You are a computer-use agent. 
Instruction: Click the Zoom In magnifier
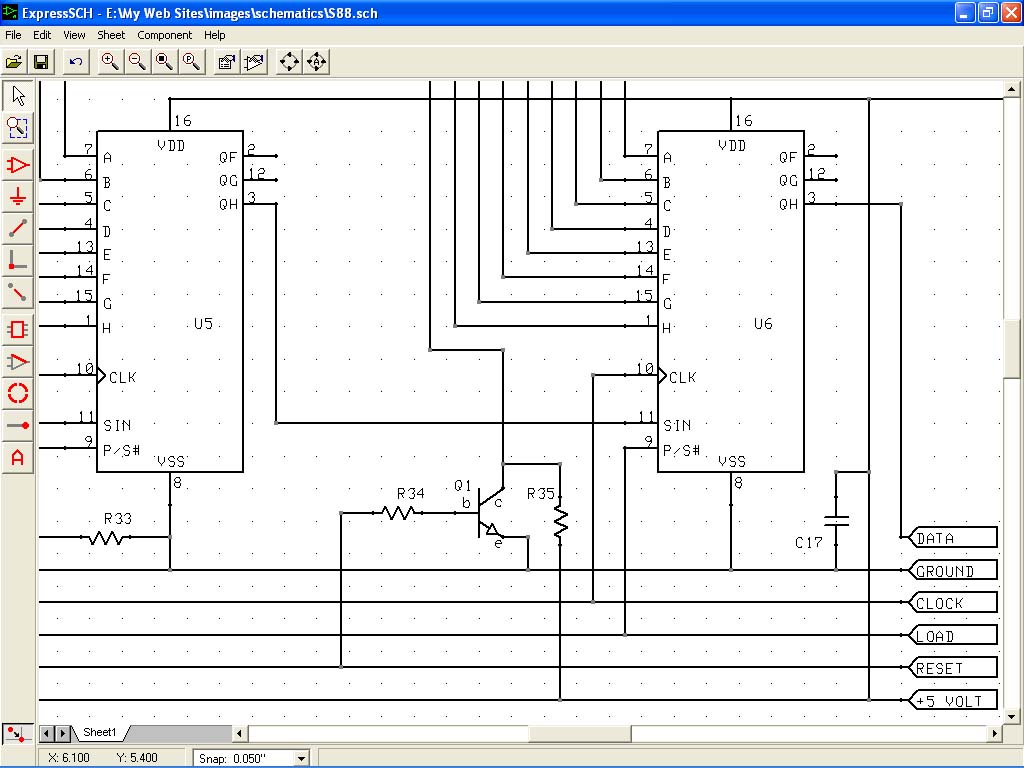[x=110, y=62]
